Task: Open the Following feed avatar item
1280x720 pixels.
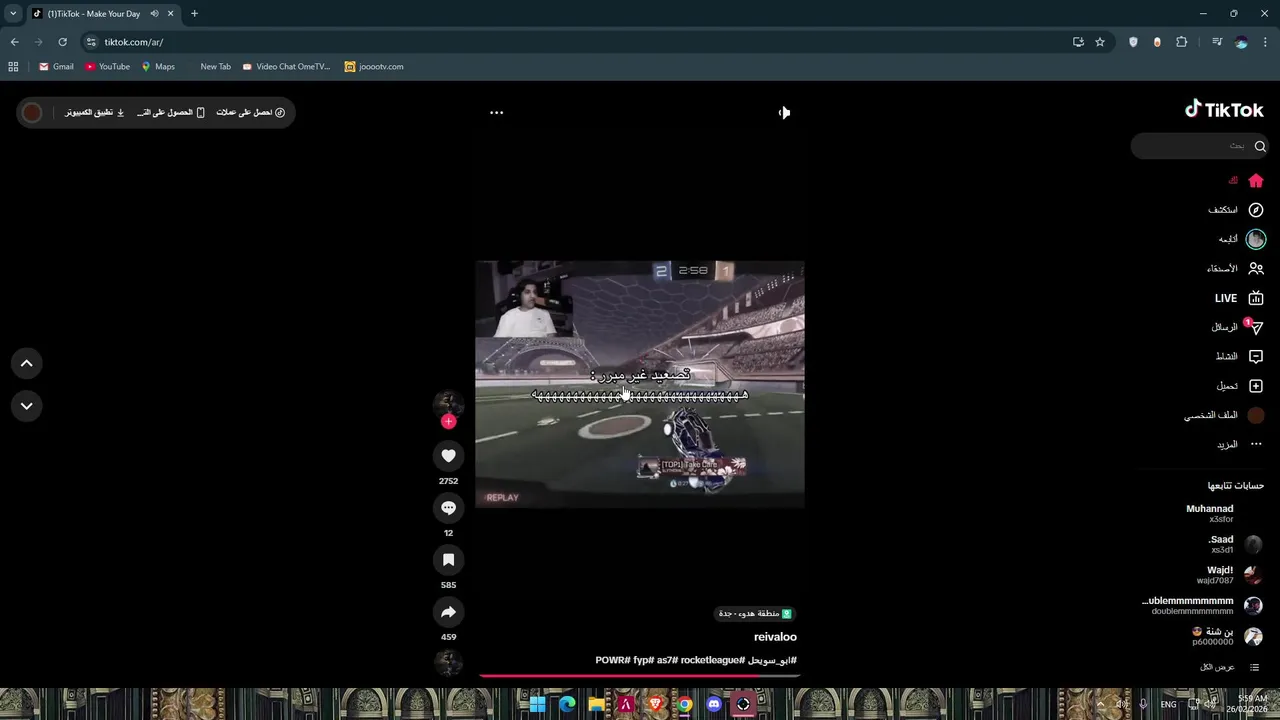Action: (x=1256, y=239)
